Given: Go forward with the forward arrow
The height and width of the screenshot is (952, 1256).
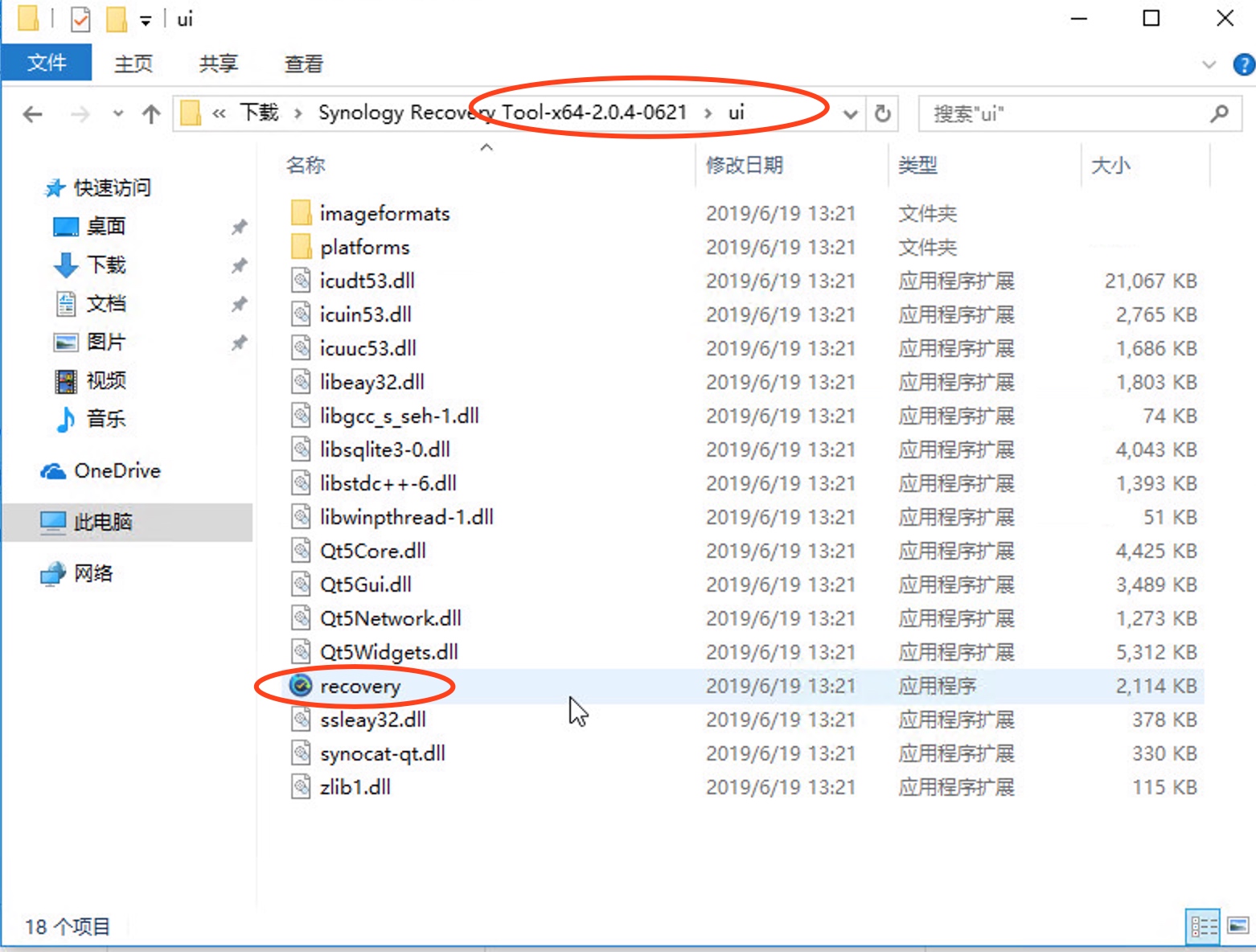Looking at the screenshot, I should pos(80,114).
